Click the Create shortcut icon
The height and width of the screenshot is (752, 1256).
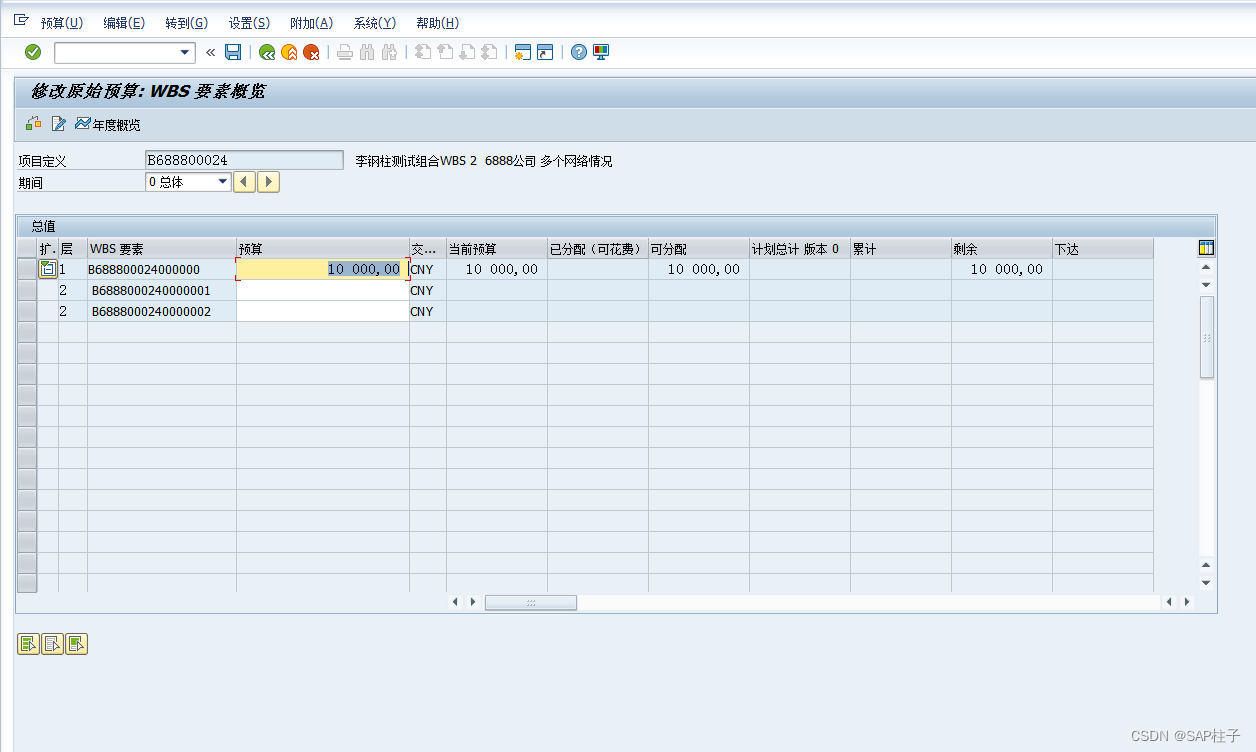click(544, 52)
